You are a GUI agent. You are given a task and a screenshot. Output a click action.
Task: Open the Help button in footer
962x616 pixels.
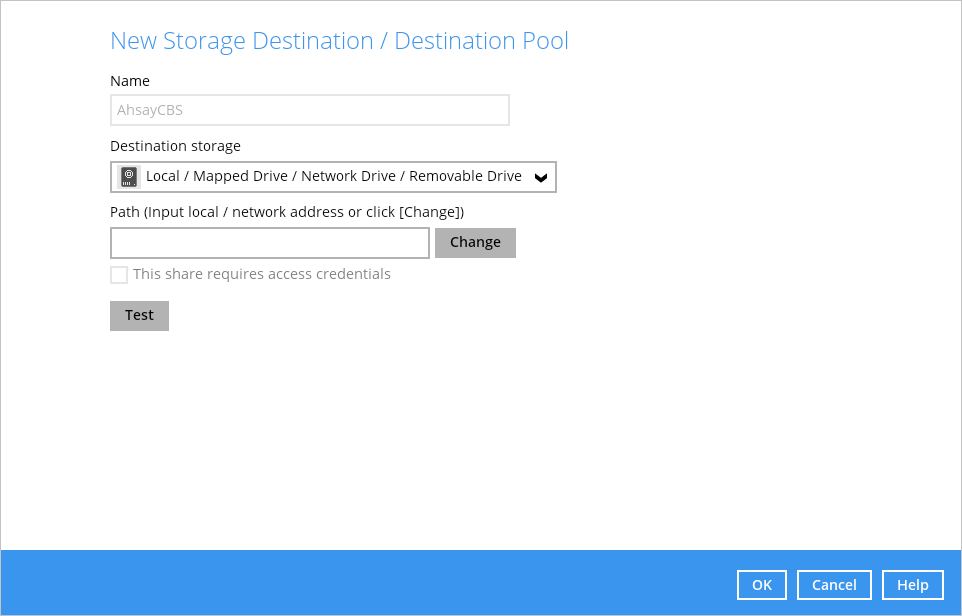pos(913,585)
